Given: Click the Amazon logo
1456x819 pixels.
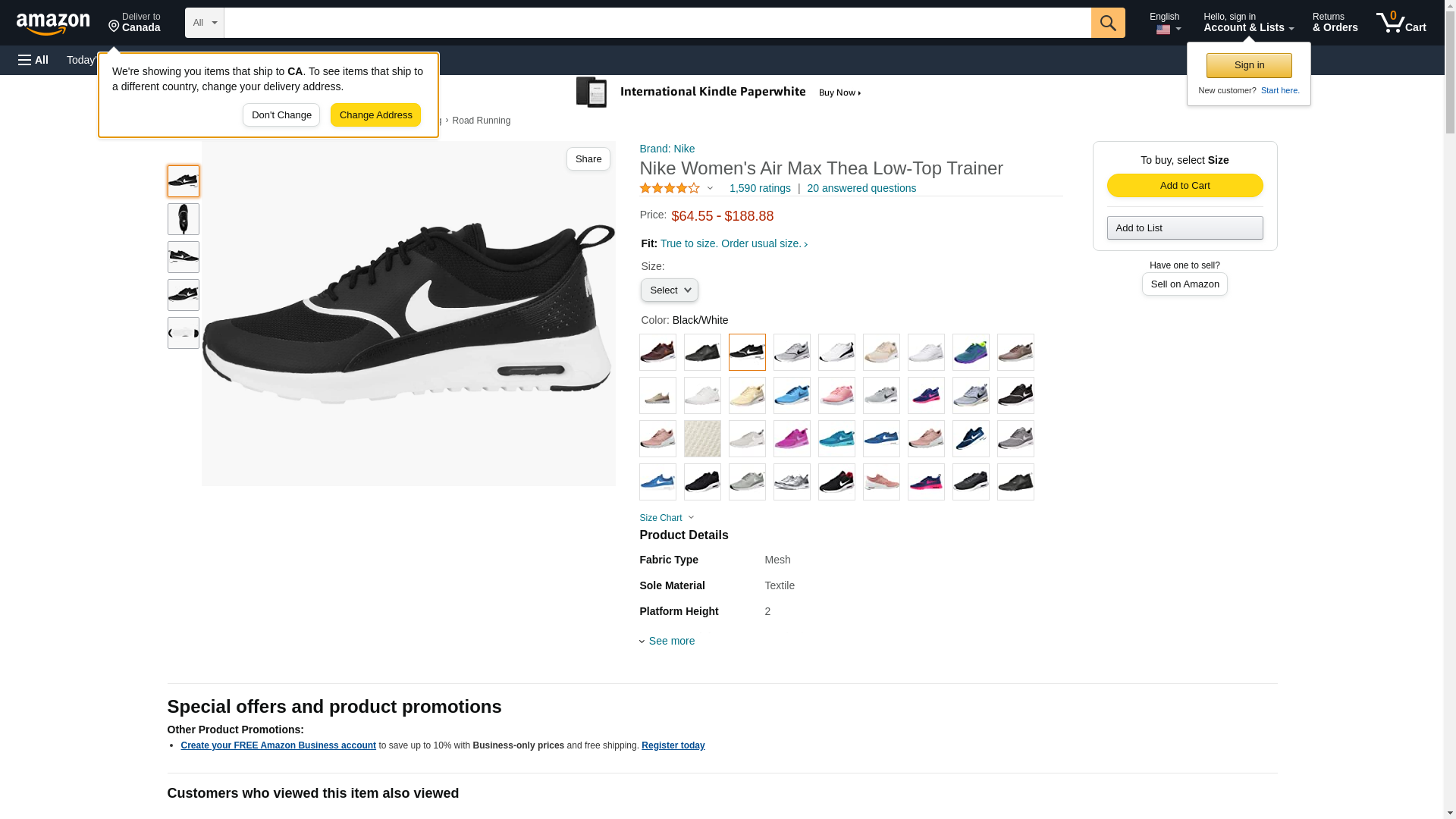Looking at the screenshot, I should pos(53,24).
